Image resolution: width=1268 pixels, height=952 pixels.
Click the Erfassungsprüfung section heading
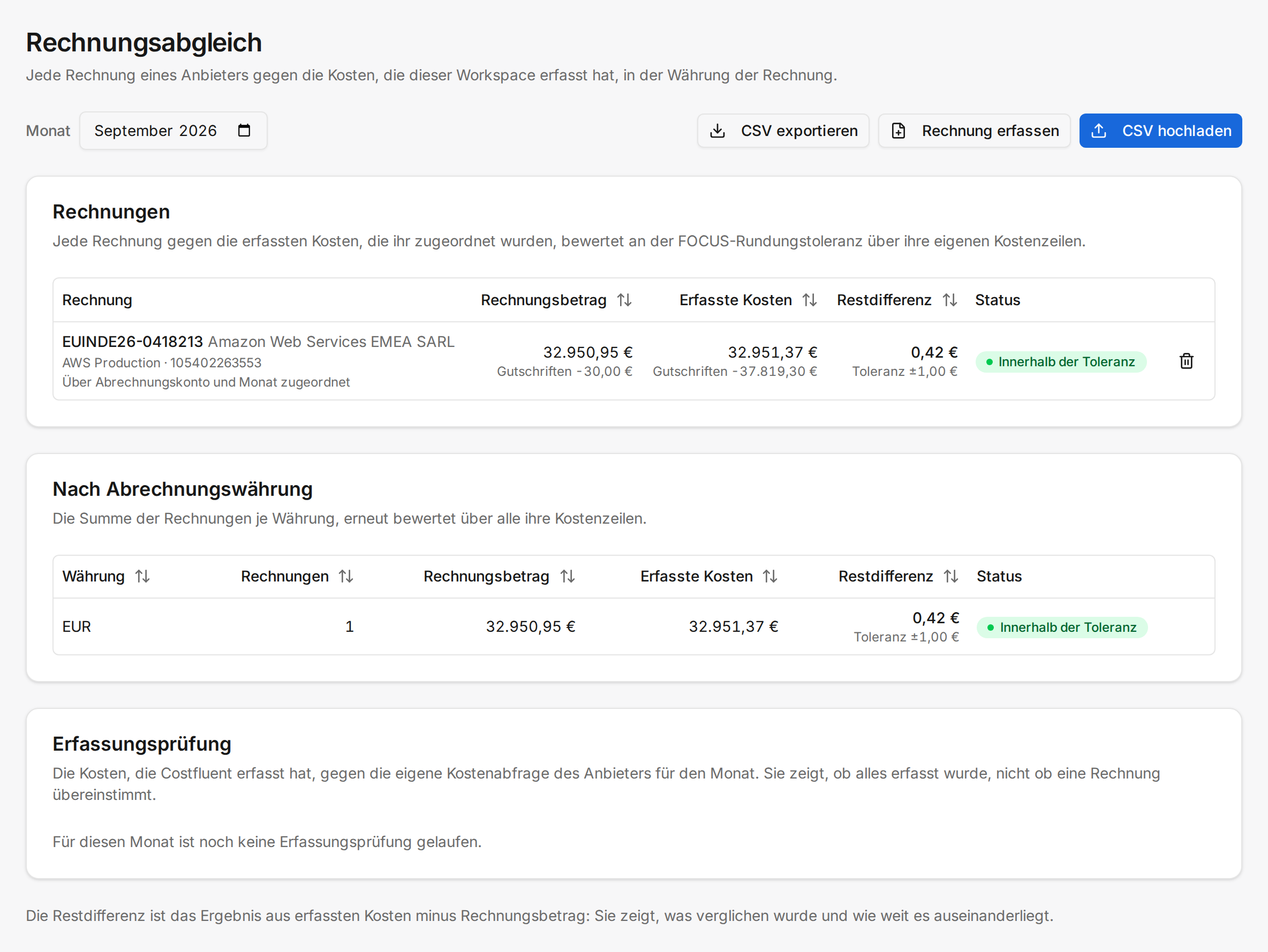click(x=142, y=744)
